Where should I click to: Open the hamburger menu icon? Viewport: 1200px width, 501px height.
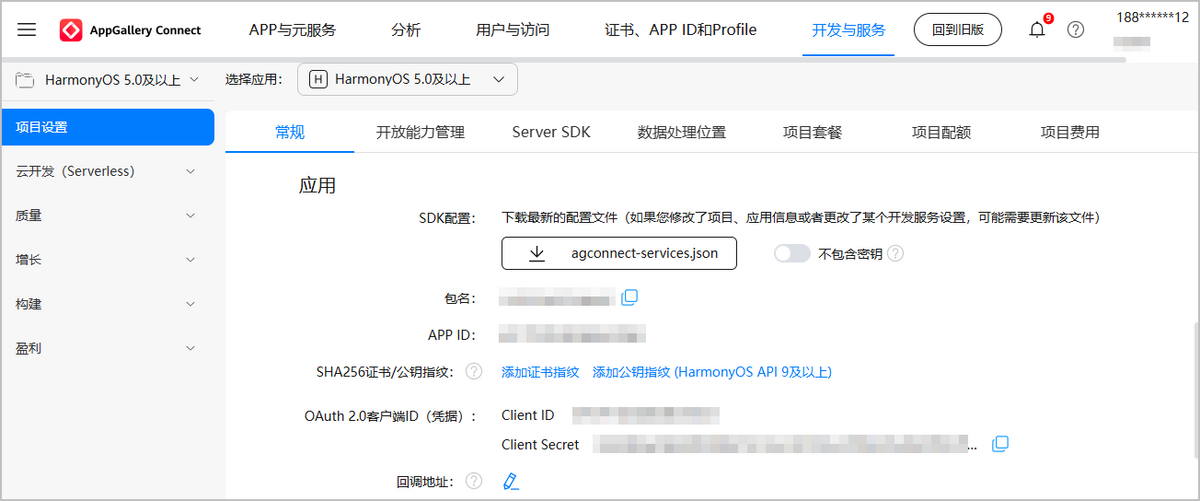pyautogui.click(x=27, y=30)
